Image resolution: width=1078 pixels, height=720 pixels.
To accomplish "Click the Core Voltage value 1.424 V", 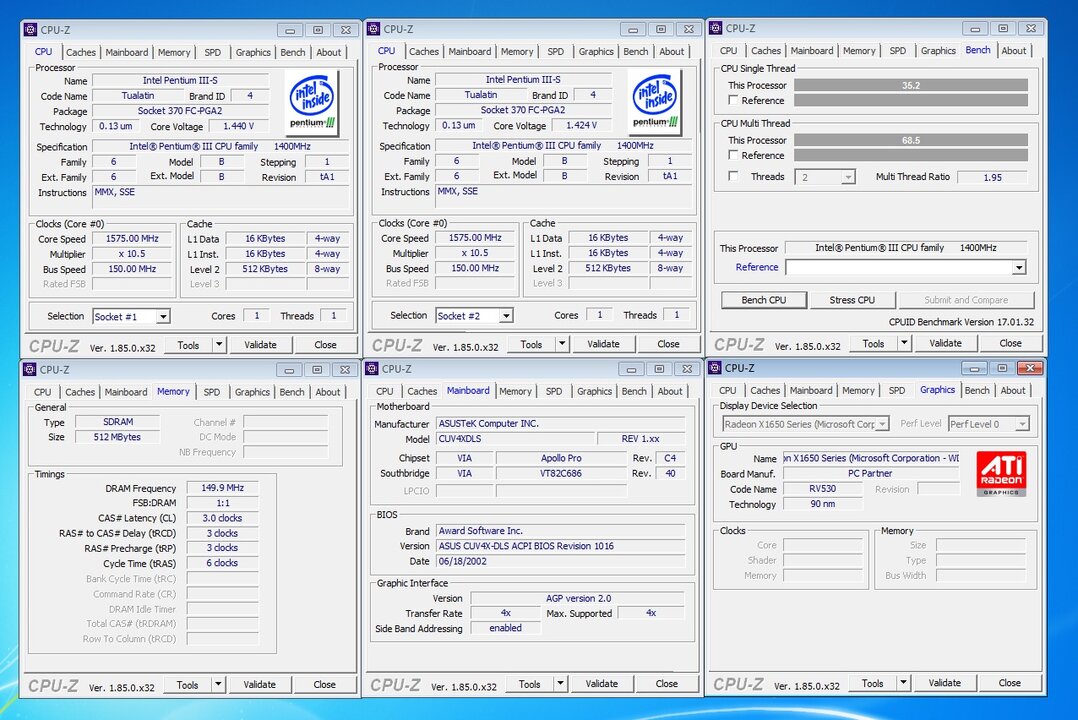I will (x=582, y=126).
